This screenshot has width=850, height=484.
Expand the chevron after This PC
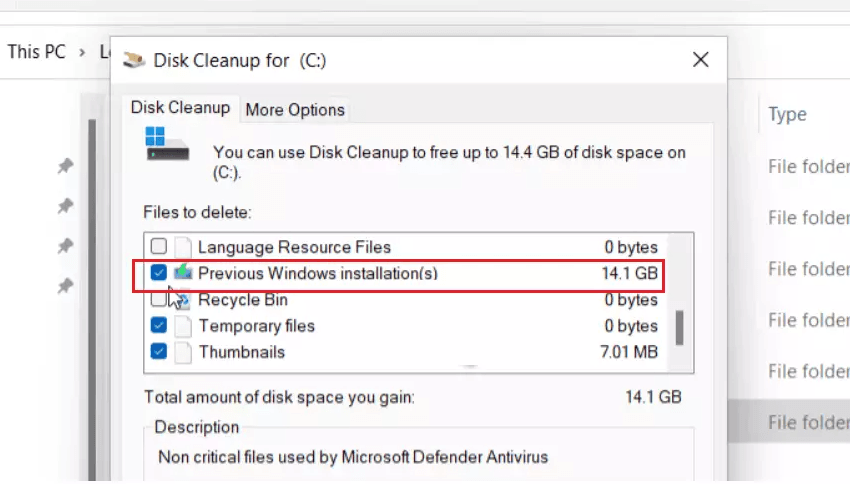(x=84, y=51)
